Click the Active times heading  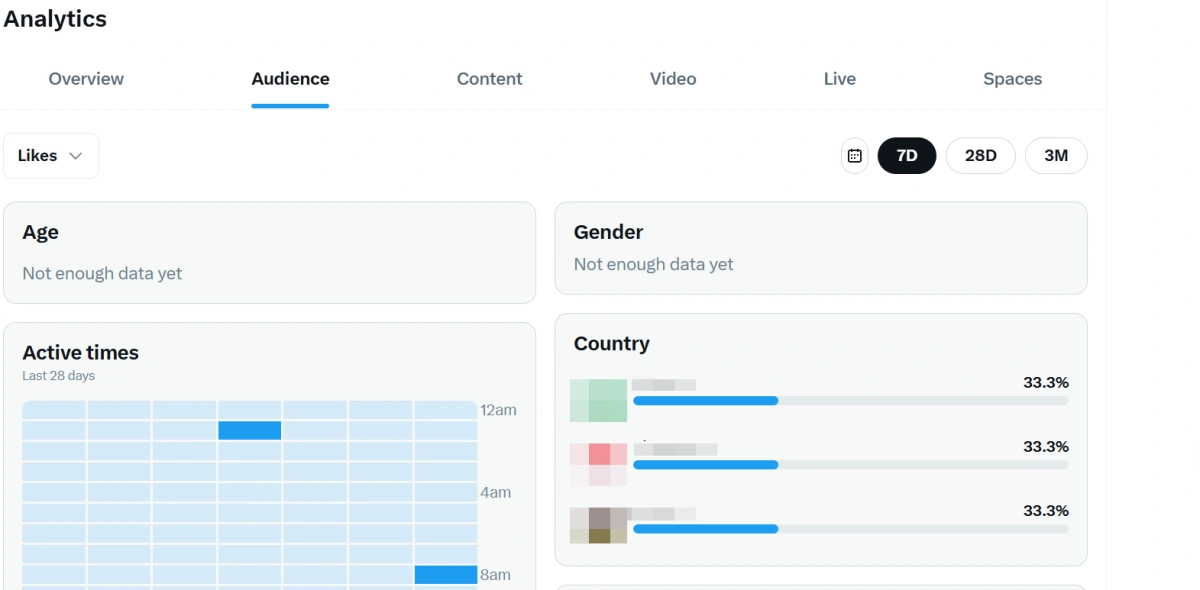(81, 353)
